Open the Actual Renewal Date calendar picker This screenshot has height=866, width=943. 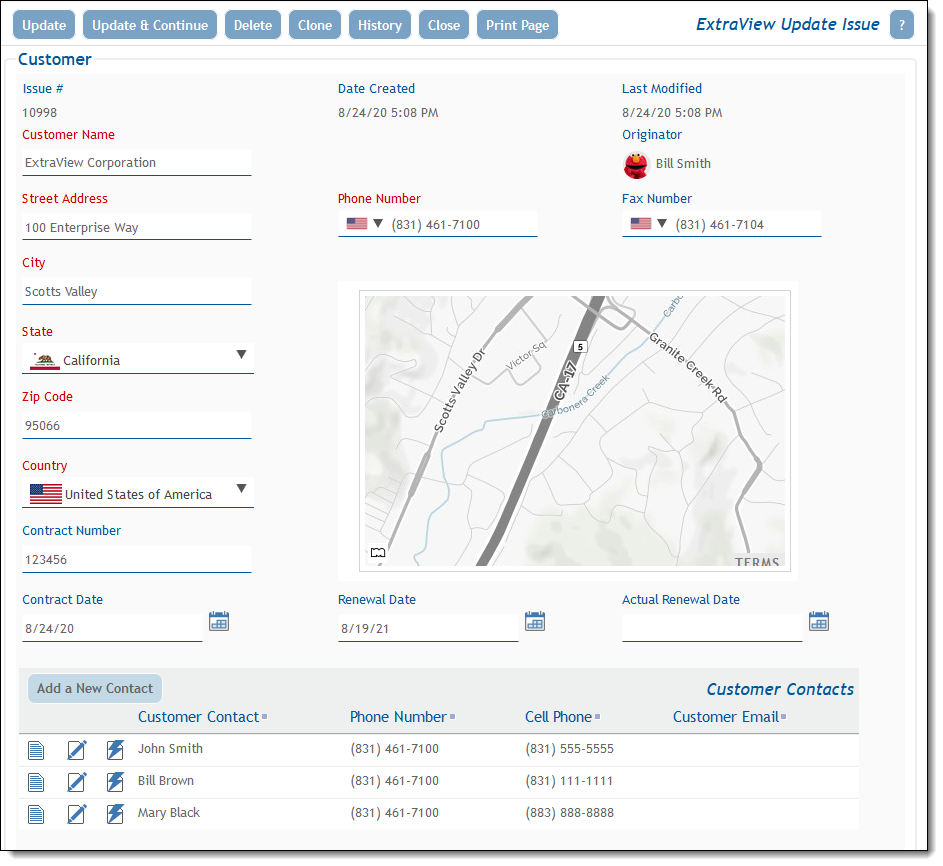[819, 621]
